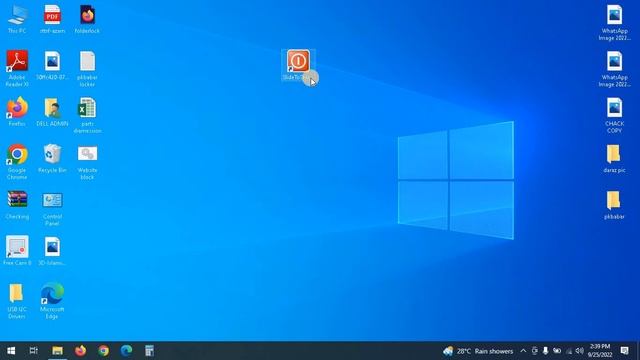Select the USB I2C Drivers folder
Image resolution: width=640 pixels, height=360 pixels.
17,301
